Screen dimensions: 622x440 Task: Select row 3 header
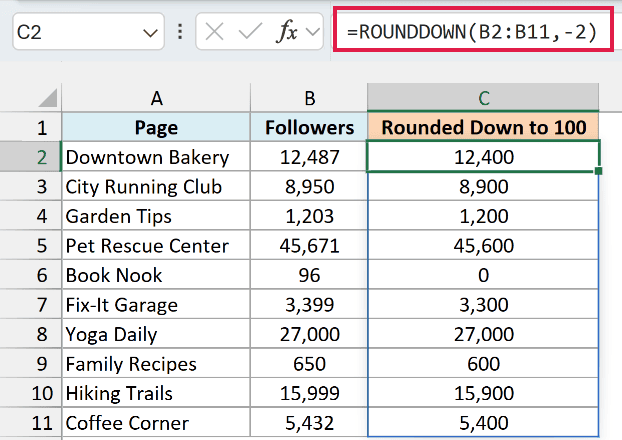click(31, 186)
